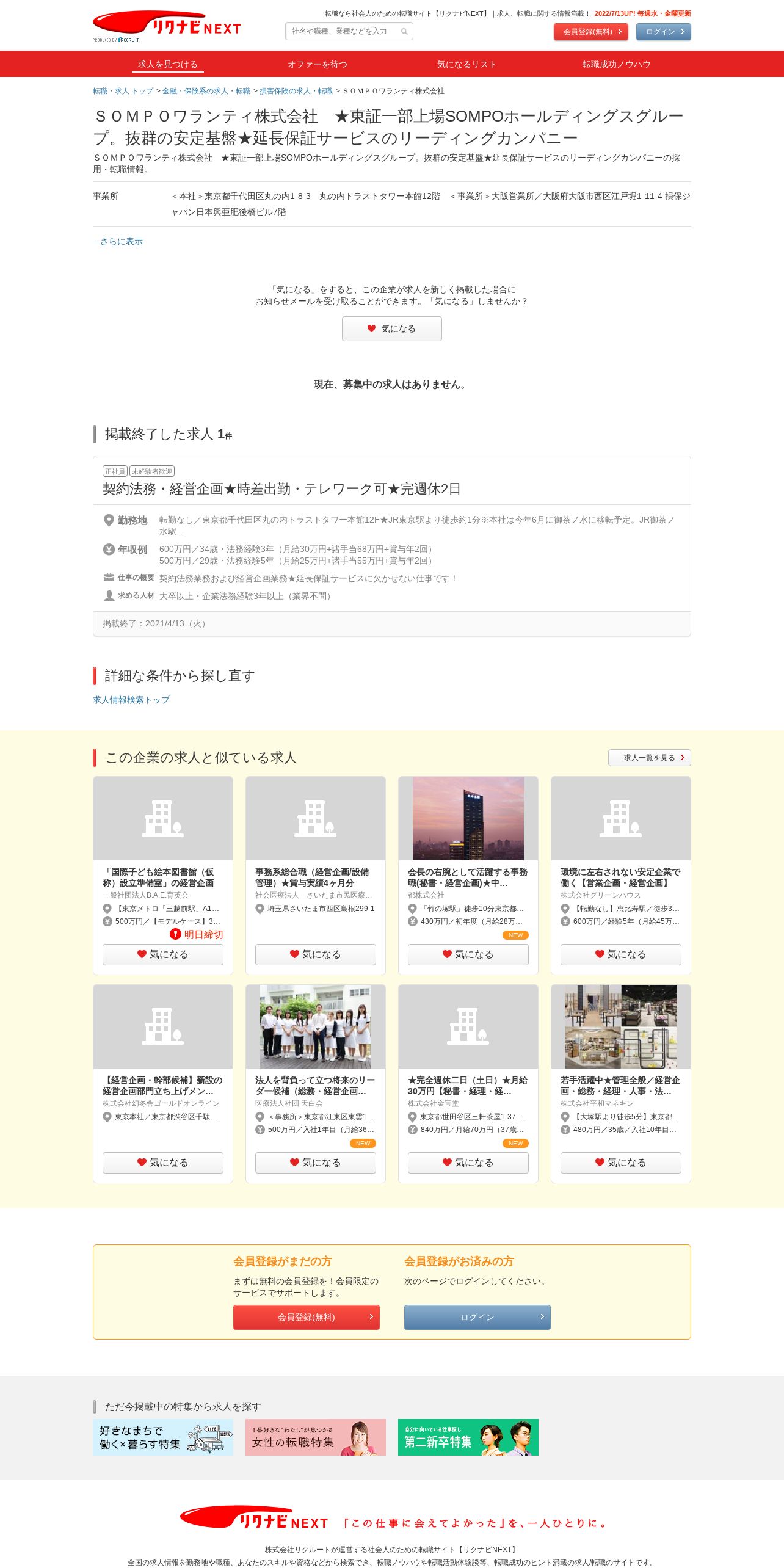Click the 未経験者歓迎 tag
This screenshot has height=1568, width=784.
(152, 471)
